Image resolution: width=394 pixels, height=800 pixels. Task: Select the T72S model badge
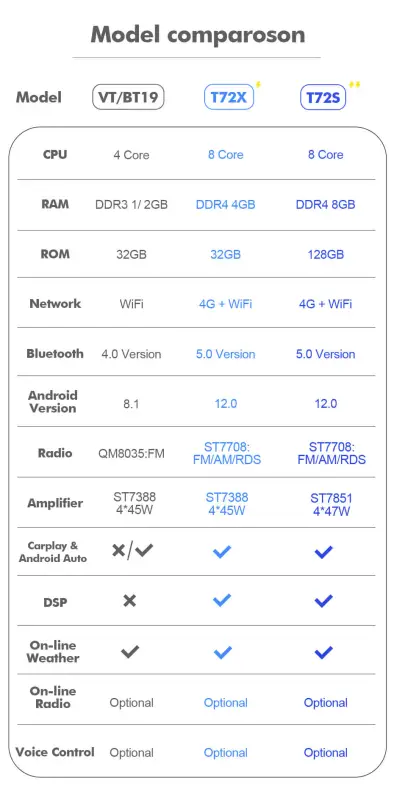click(x=323, y=97)
